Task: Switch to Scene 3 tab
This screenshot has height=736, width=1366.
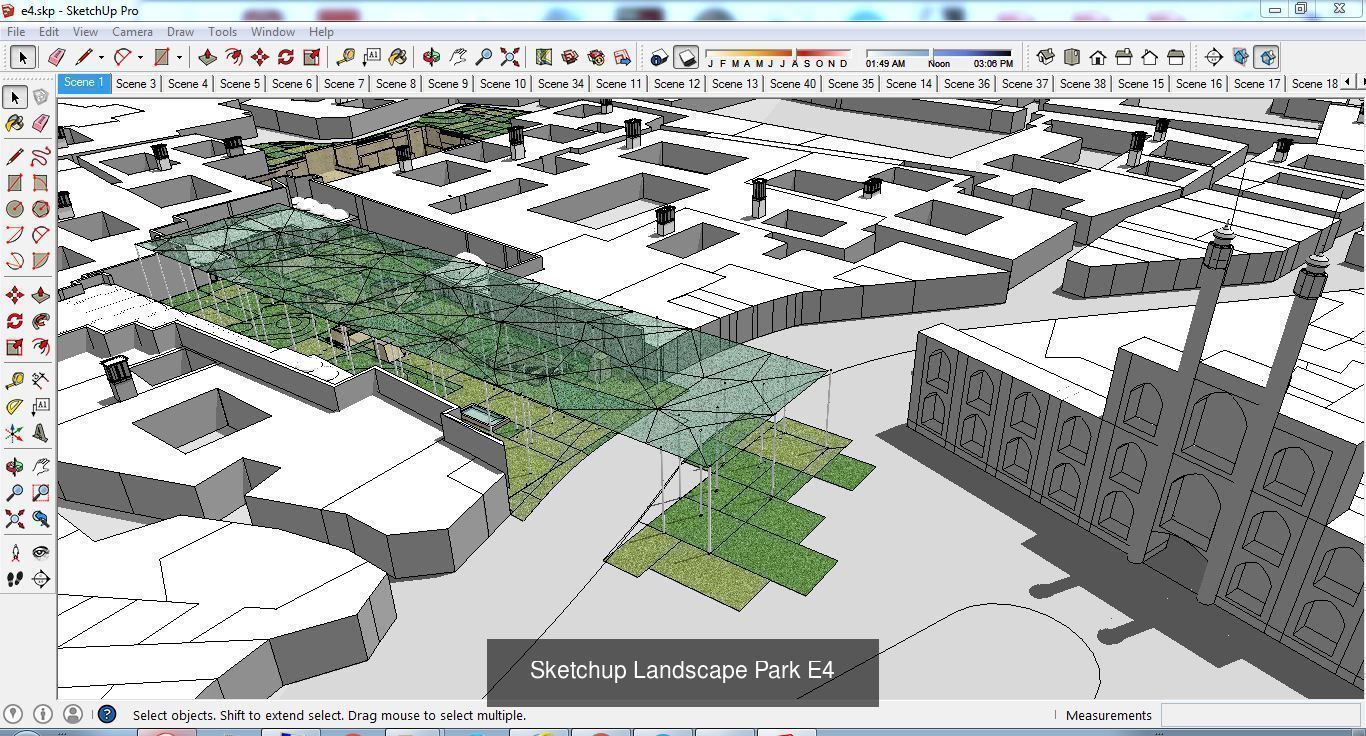Action: 136,83
